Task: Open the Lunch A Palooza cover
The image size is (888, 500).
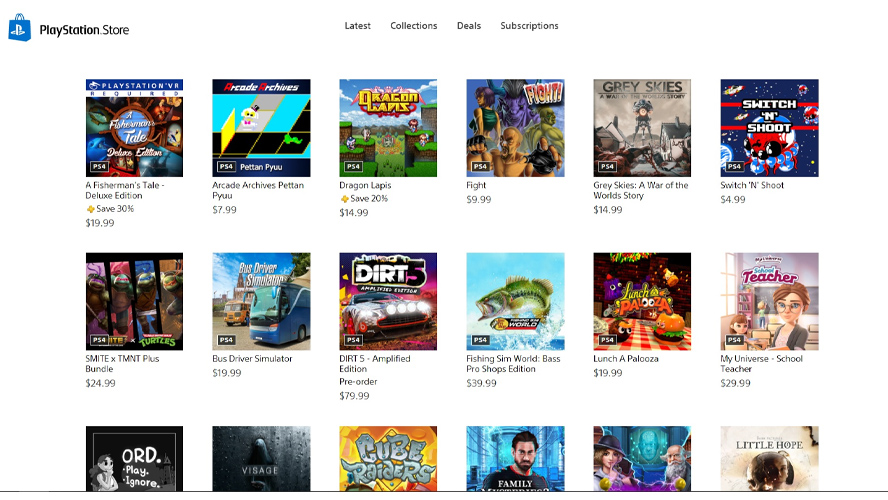Action: pos(642,301)
